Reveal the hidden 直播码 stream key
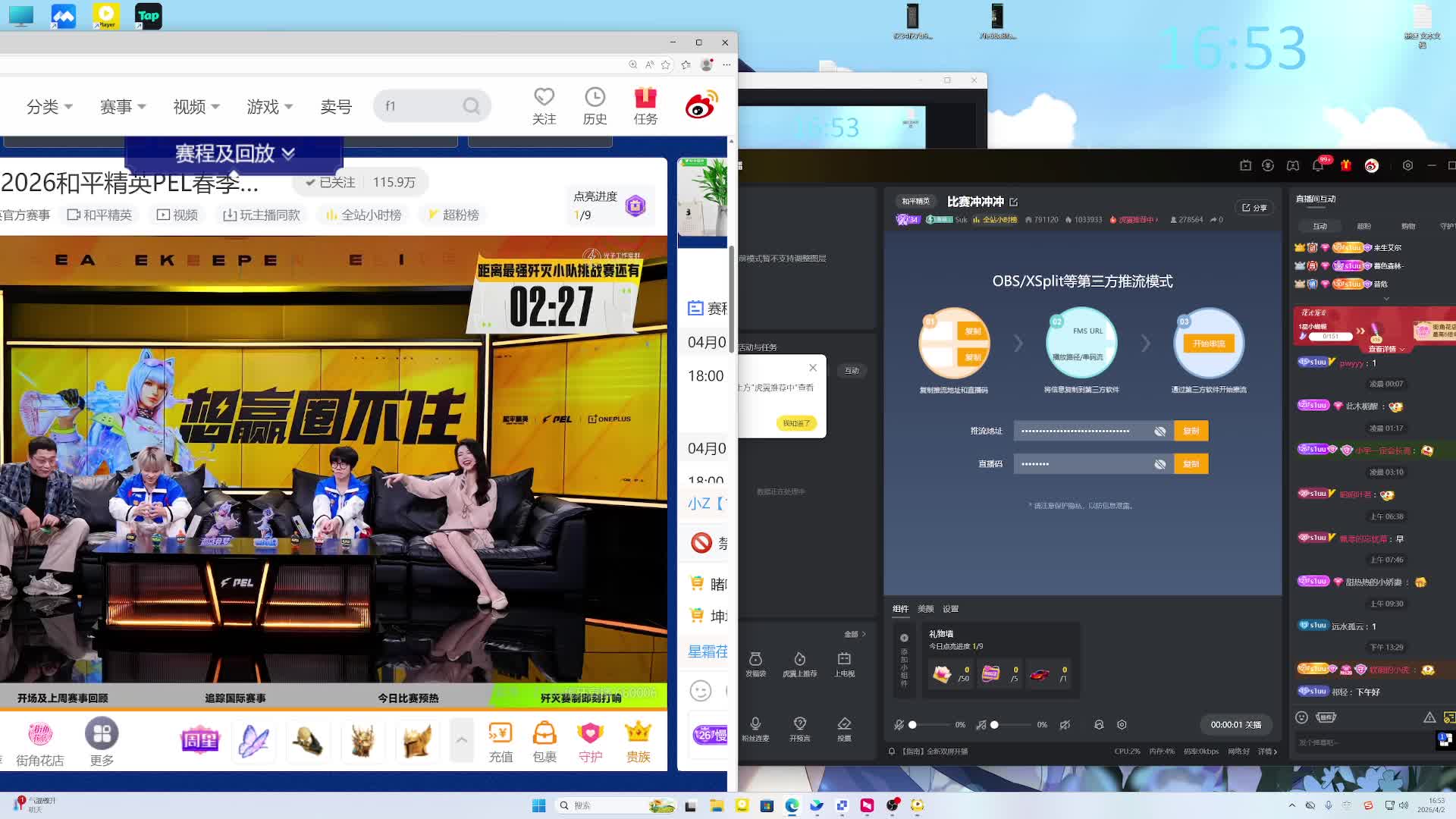This screenshot has height=819, width=1456. click(x=1159, y=464)
